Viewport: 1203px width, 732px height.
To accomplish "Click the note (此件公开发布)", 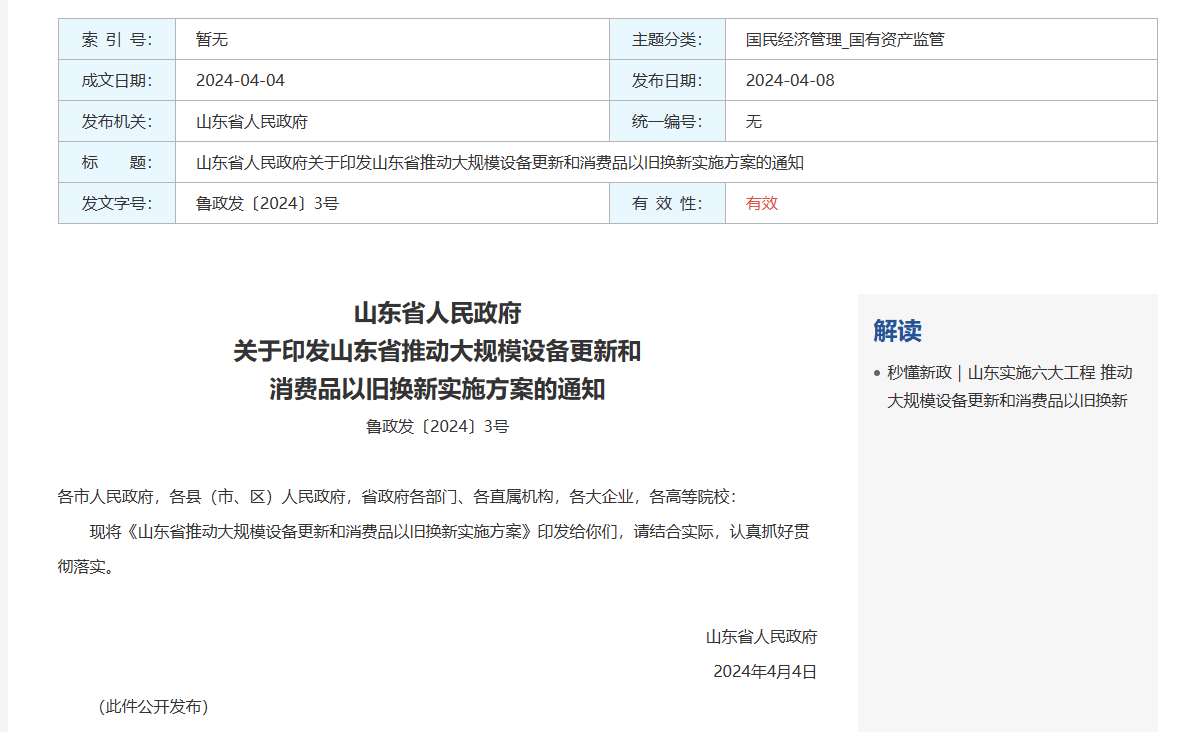I will tap(153, 707).
